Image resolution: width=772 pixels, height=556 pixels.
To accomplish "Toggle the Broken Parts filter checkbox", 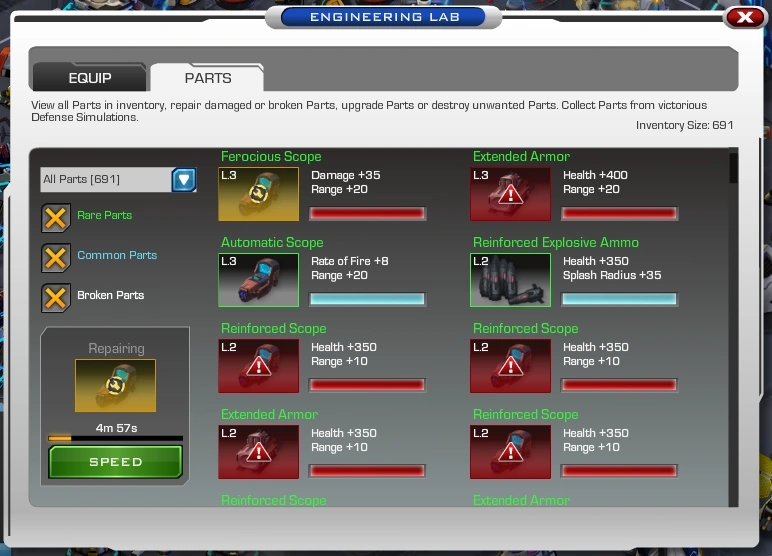I will (x=56, y=298).
